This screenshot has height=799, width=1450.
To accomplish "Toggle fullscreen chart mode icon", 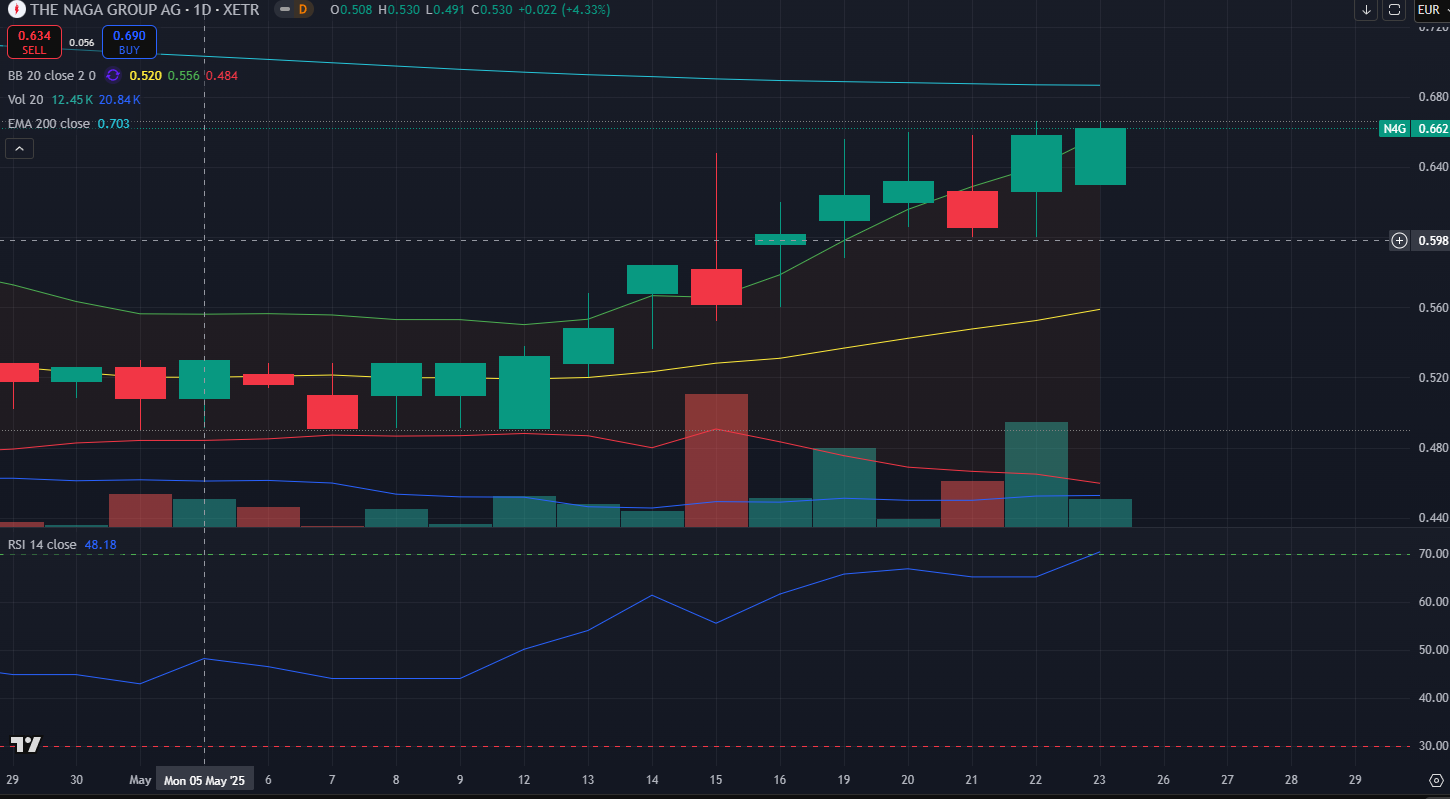I will 1394,10.
